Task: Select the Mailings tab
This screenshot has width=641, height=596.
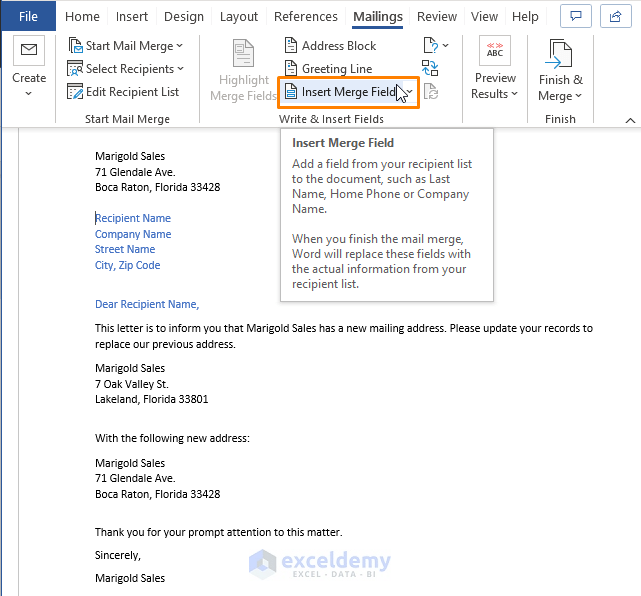Action: 378,16
